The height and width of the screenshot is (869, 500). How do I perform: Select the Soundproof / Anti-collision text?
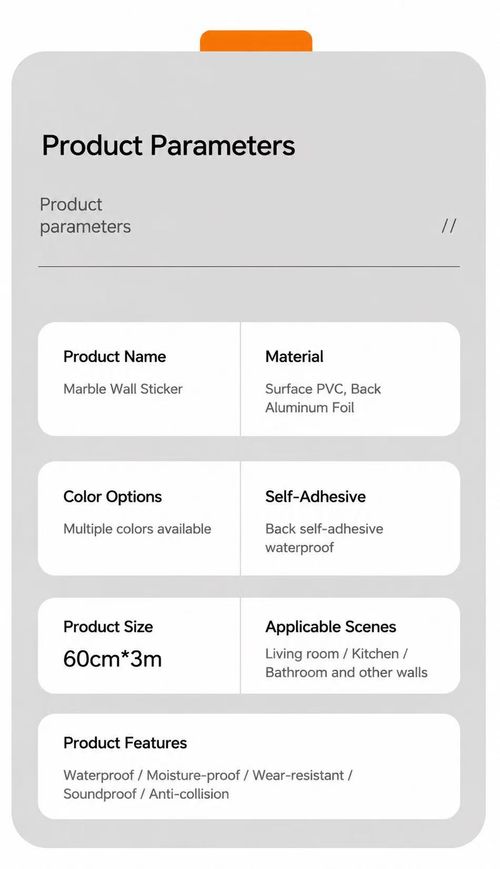[x=146, y=794]
